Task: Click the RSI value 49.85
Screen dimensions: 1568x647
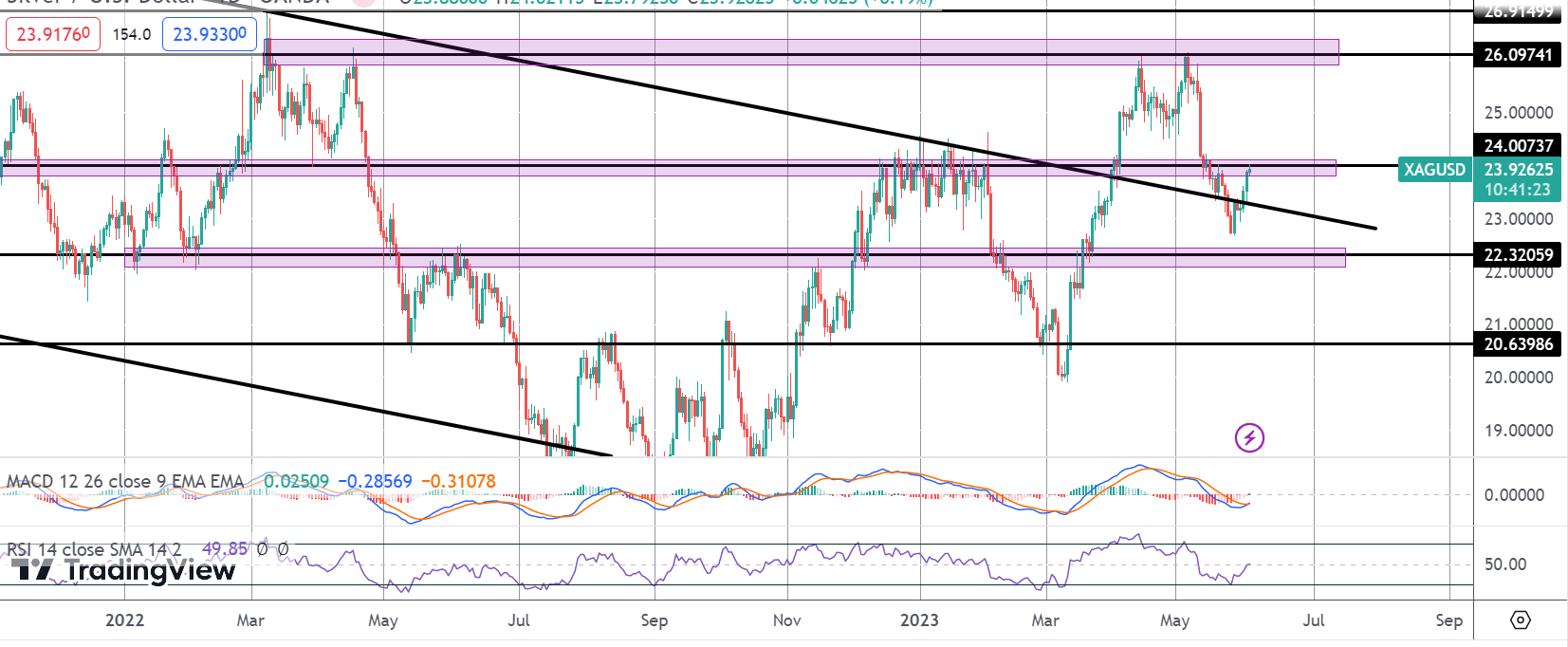Action: pos(225,549)
